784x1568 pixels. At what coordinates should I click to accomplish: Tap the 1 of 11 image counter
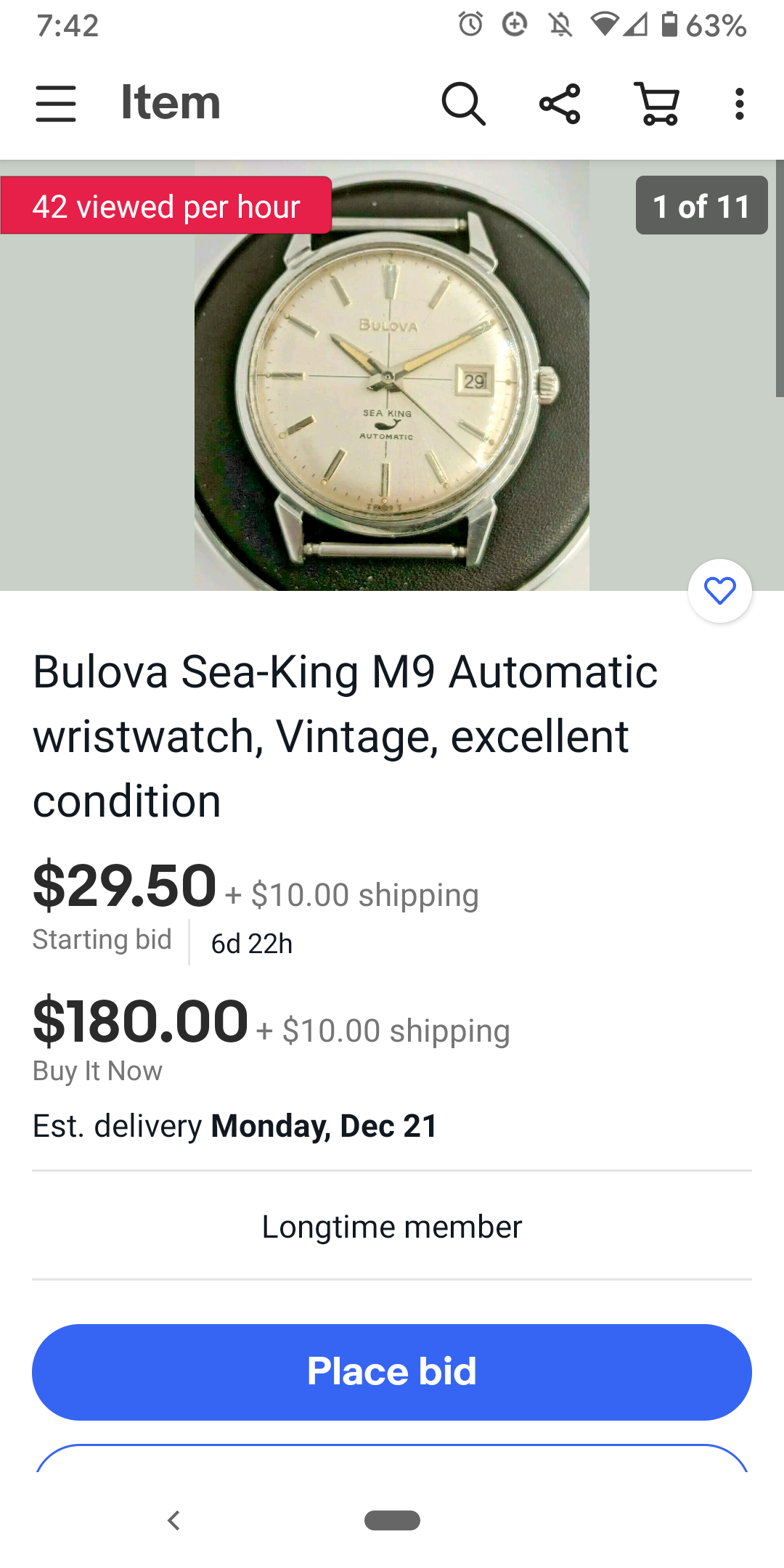701,205
